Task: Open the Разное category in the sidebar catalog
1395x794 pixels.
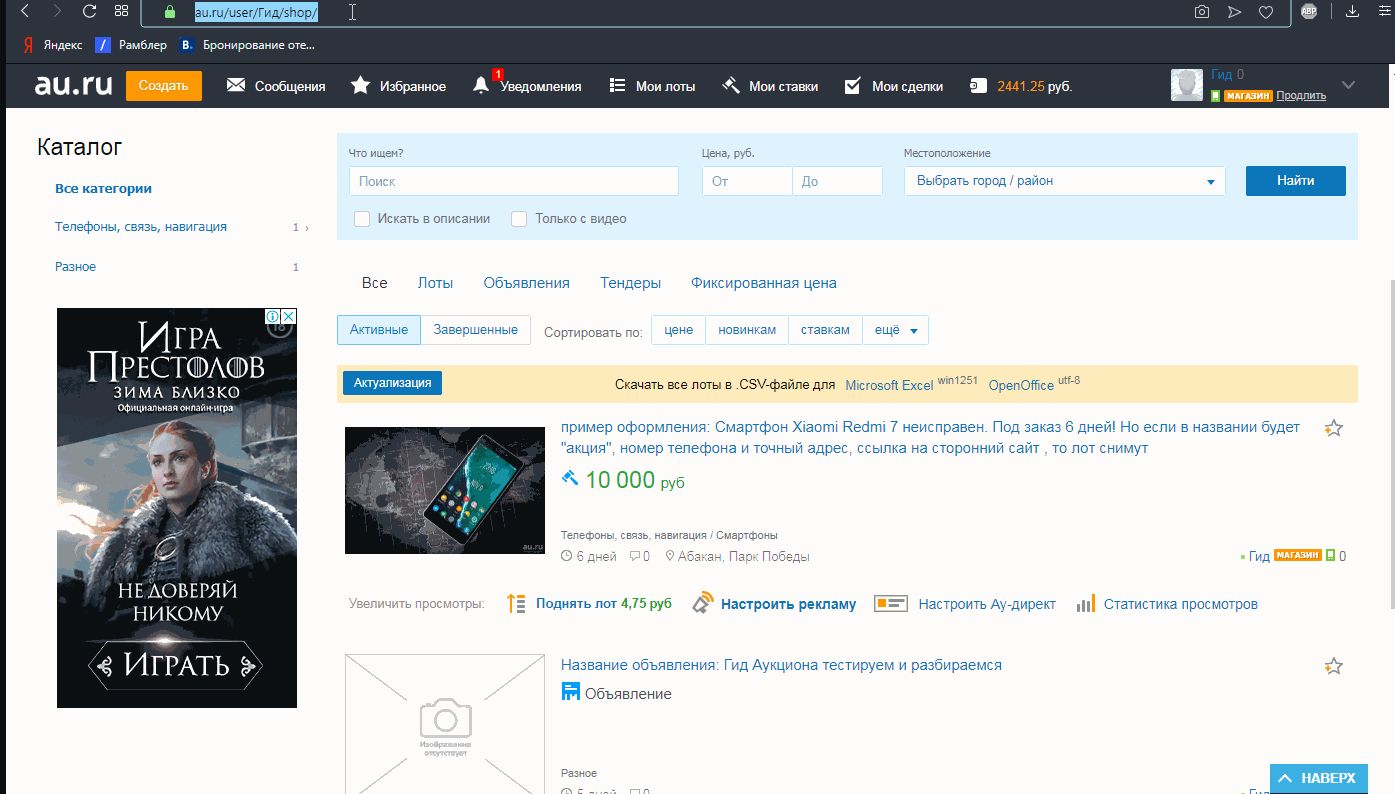Action: pos(76,267)
